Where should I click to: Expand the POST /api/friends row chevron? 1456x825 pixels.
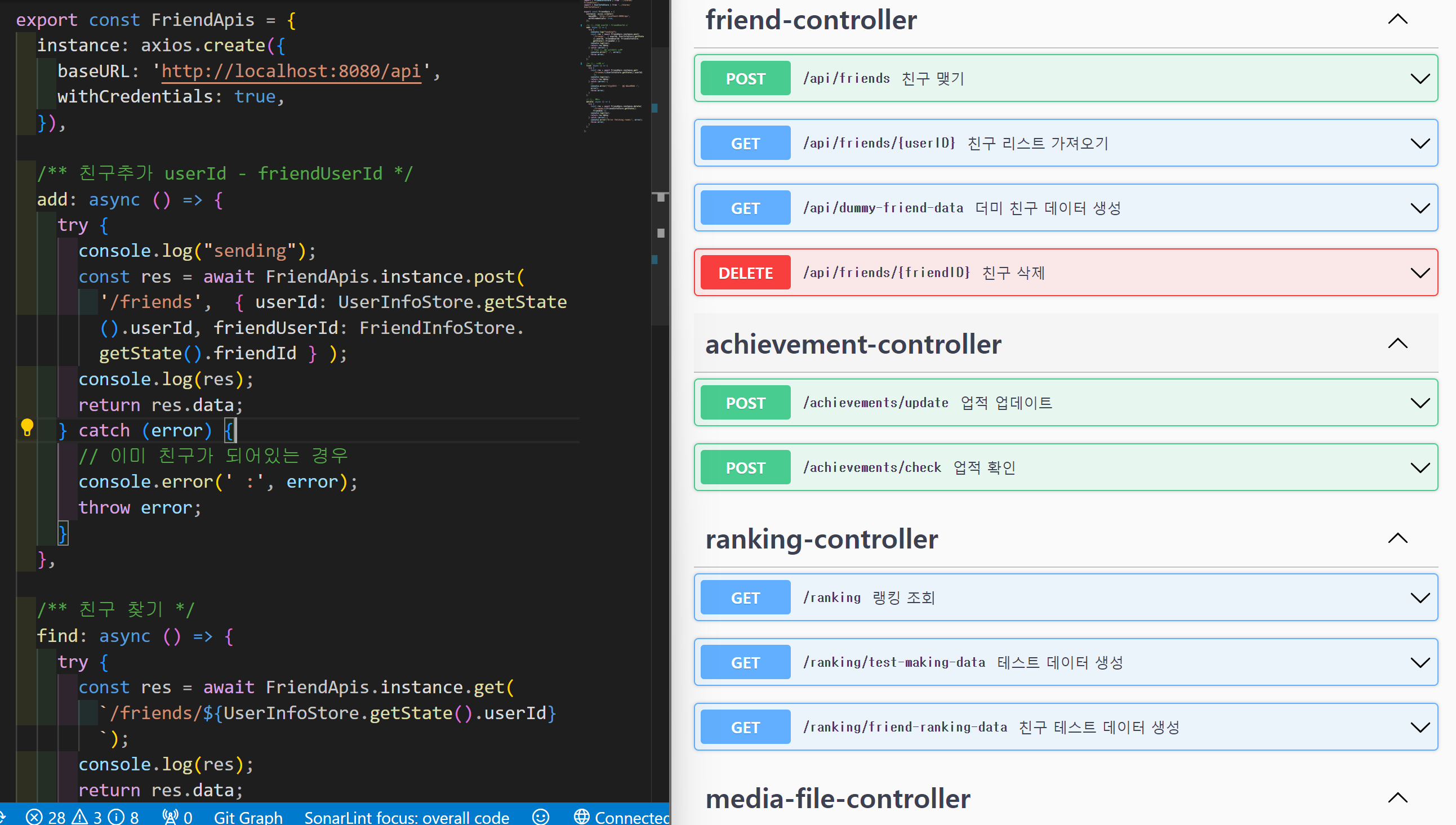(x=1420, y=79)
